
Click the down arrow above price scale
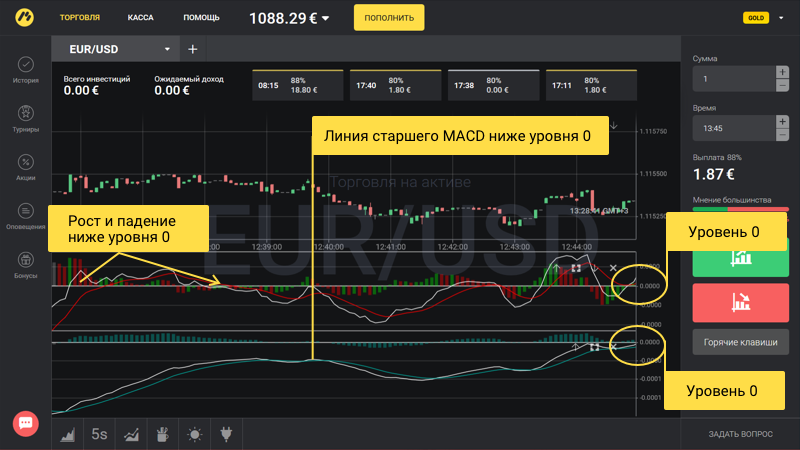(x=614, y=126)
